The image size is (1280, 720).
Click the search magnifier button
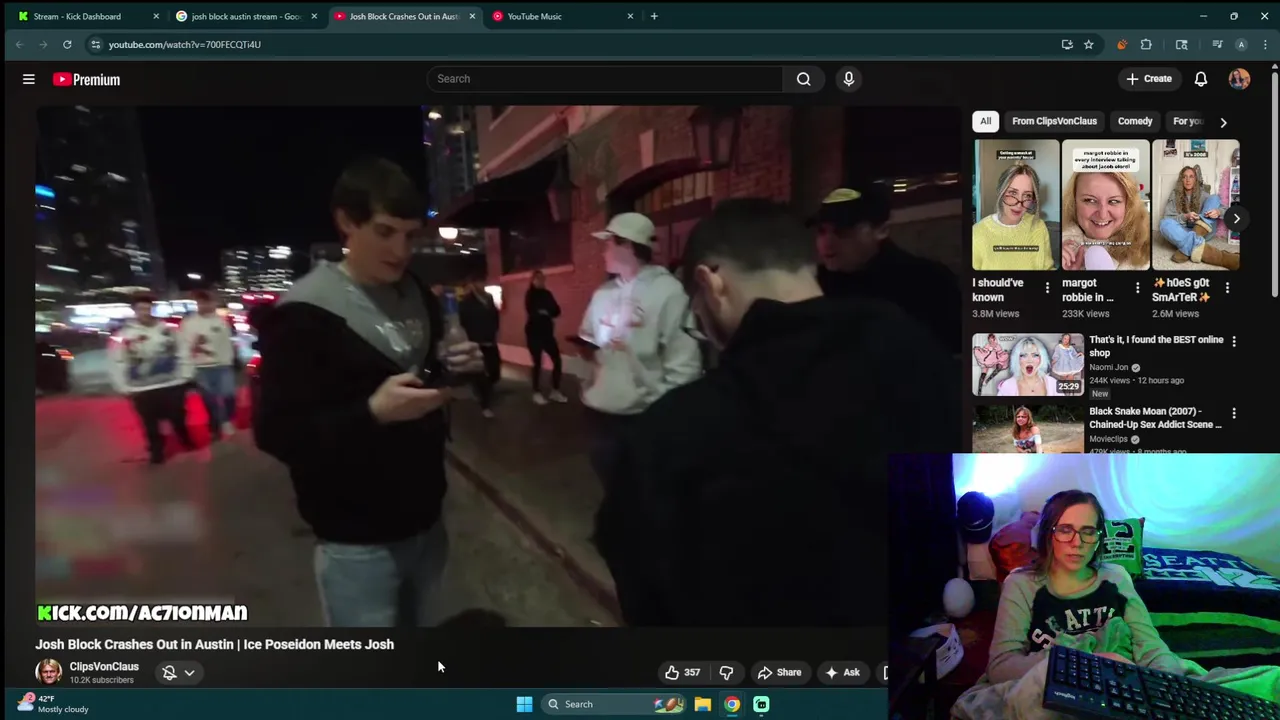803,79
